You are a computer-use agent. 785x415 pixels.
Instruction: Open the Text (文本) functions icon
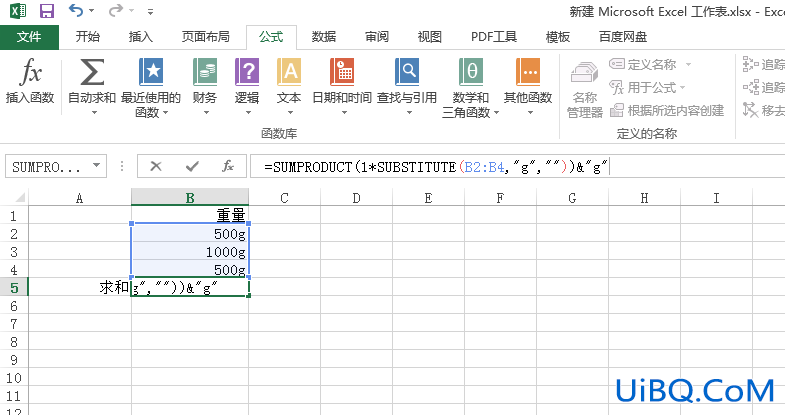(289, 72)
